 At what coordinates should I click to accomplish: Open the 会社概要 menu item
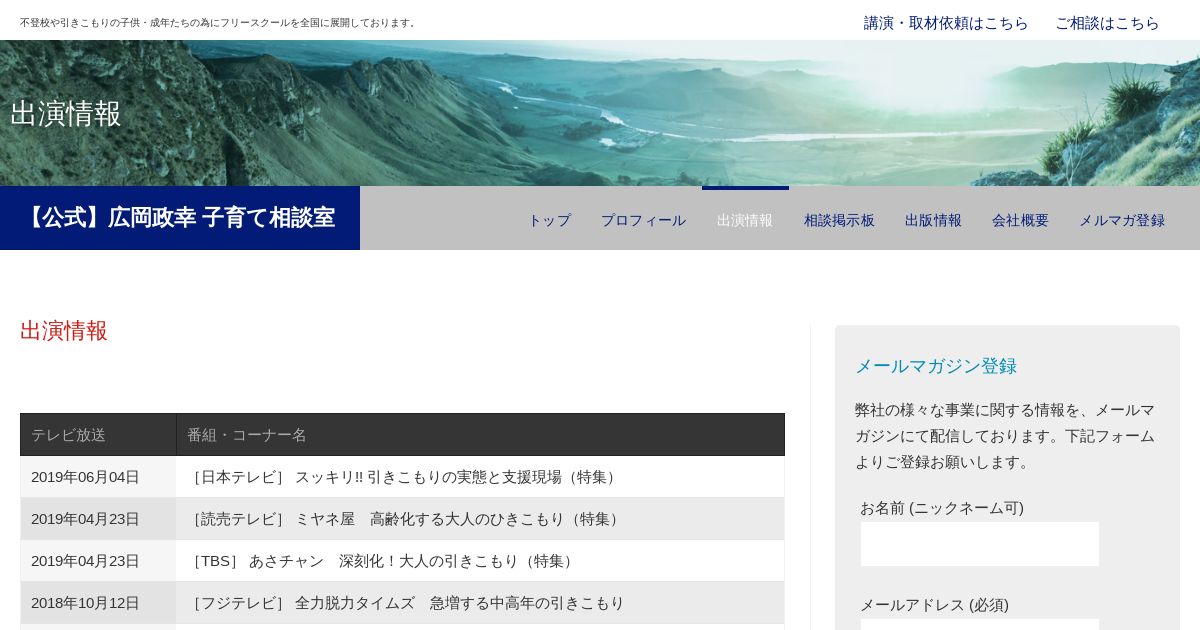(1020, 220)
